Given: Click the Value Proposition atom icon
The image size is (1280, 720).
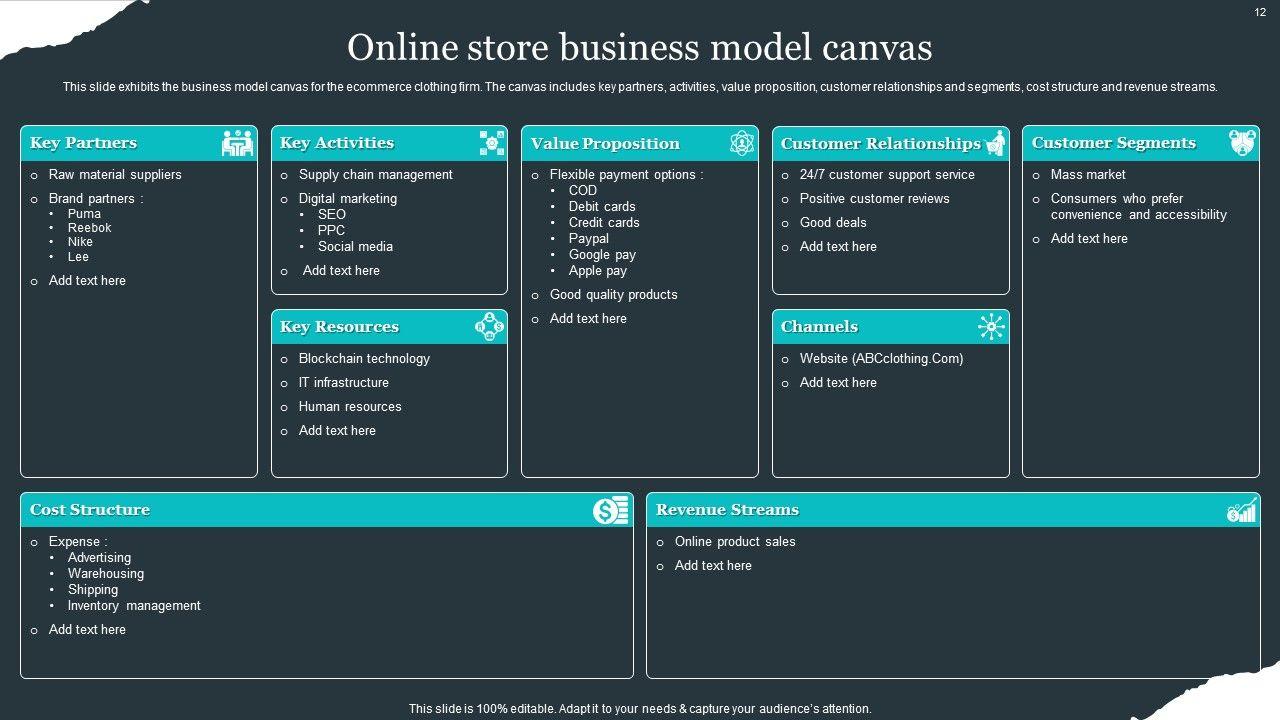Looking at the screenshot, I should [741, 143].
